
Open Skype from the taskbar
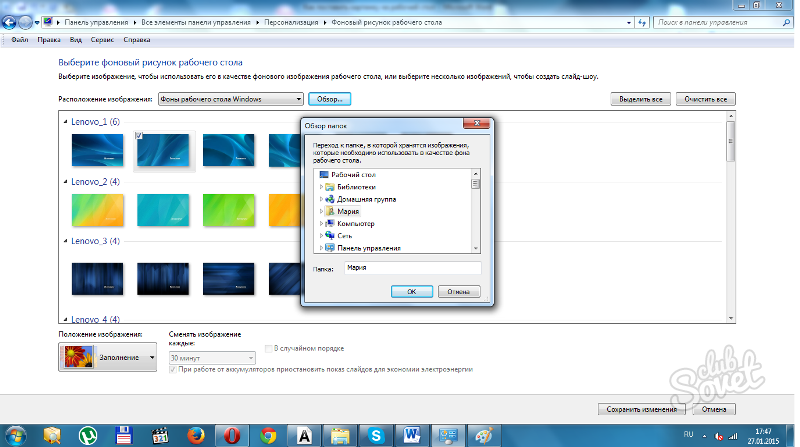[374, 435]
